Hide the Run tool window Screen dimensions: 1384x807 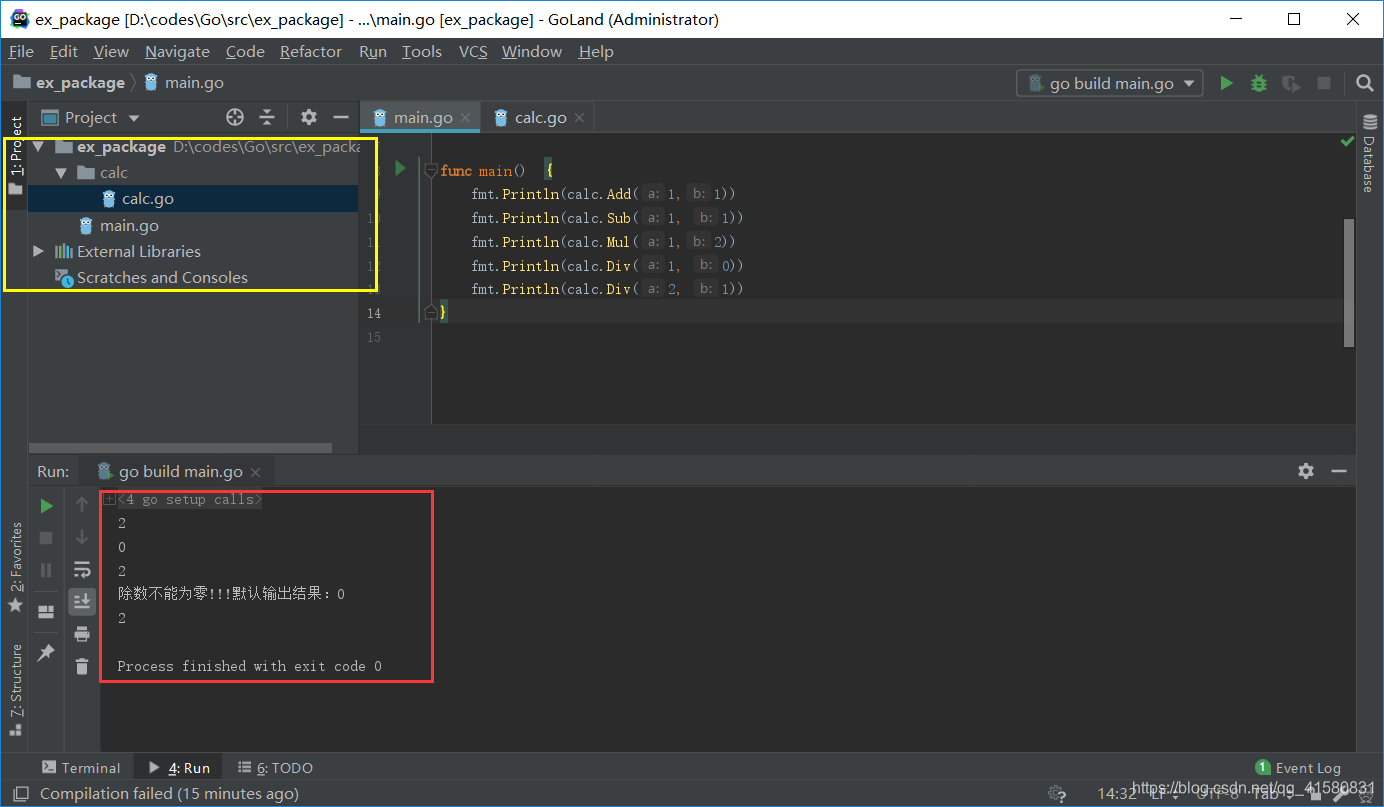coord(1339,471)
